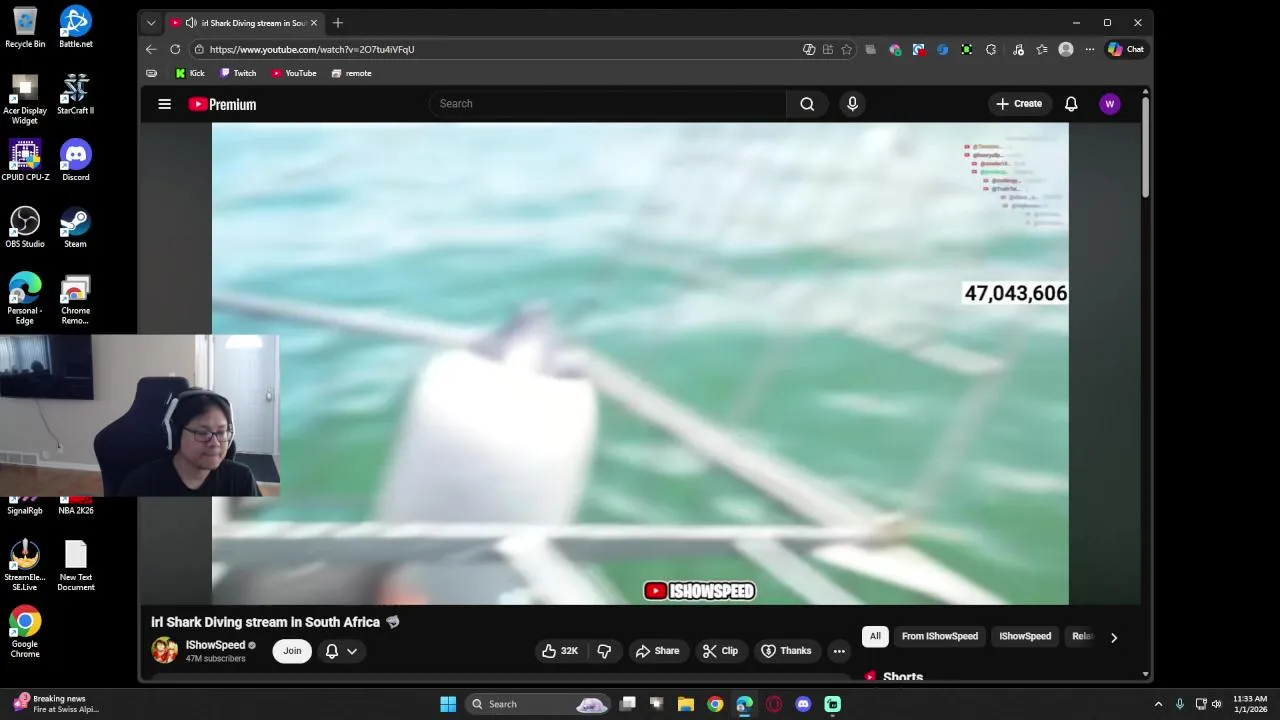Open Discord desktop shortcut
1280x720 pixels.
[x=76, y=161]
